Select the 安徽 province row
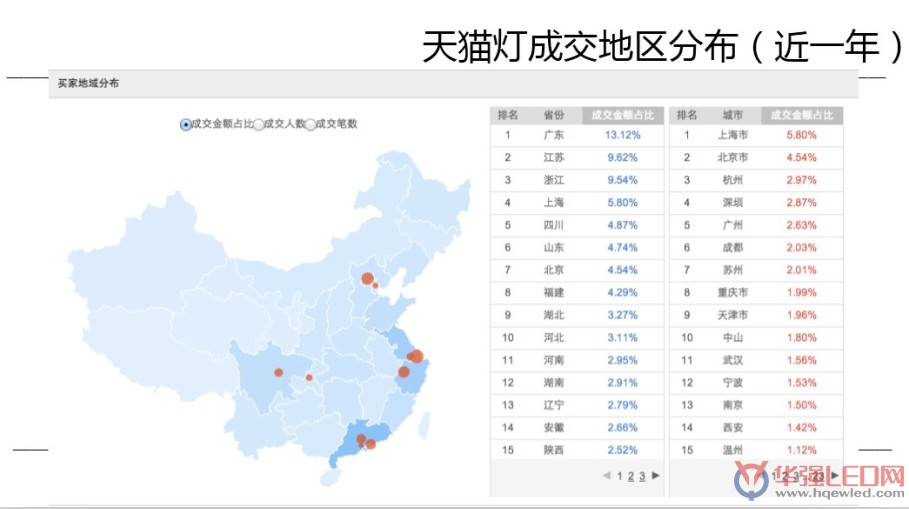 577,428
